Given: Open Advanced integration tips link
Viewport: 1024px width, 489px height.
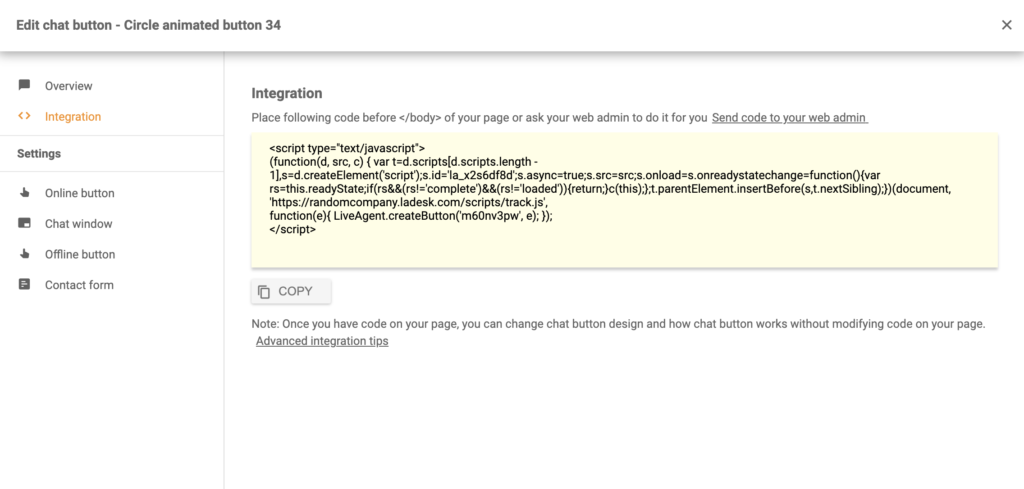Looking at the screenshot, I should pos(322,341).
